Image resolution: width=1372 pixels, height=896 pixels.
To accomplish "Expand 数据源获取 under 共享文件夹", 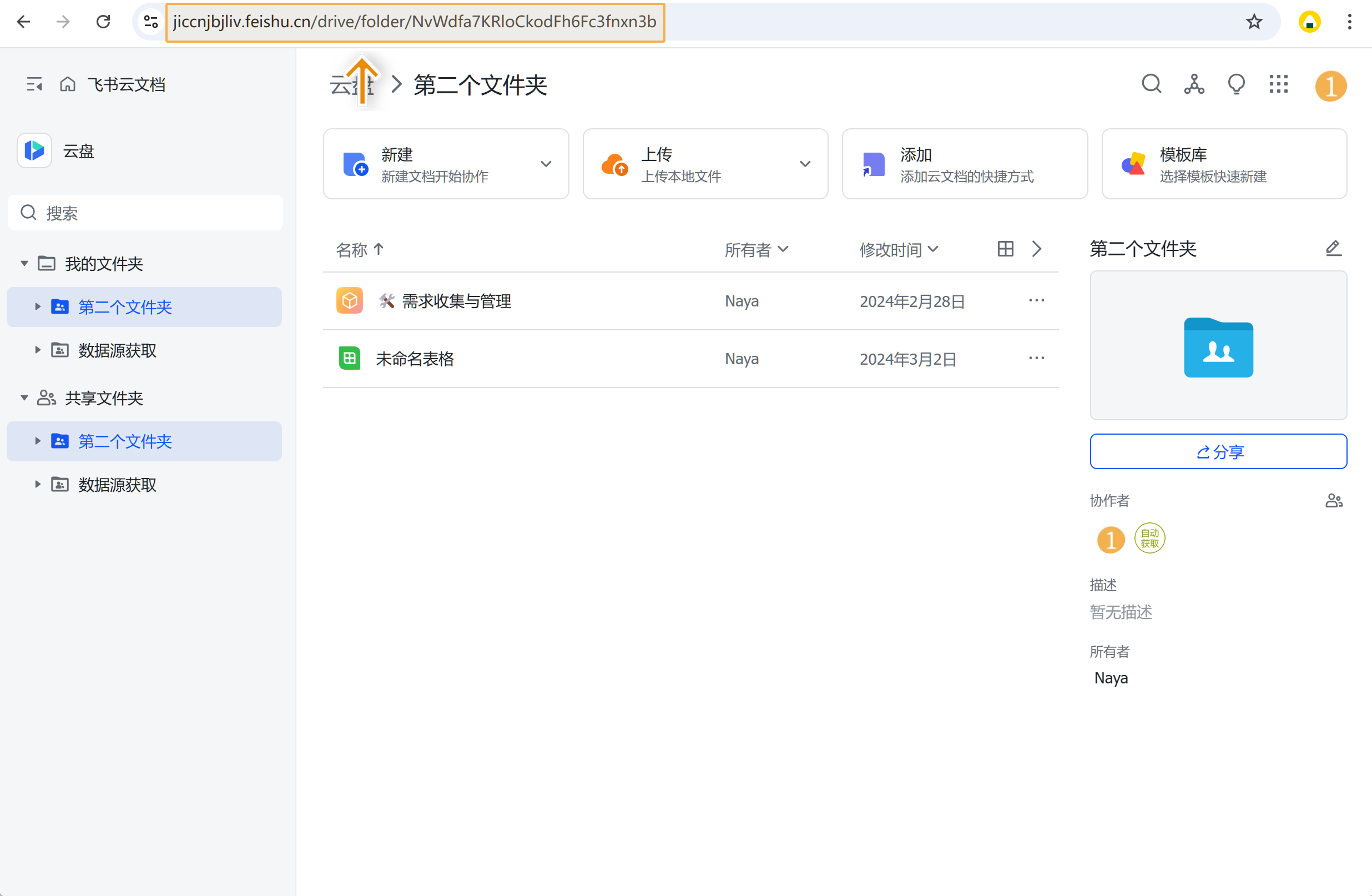I will (x=38, y=484).
